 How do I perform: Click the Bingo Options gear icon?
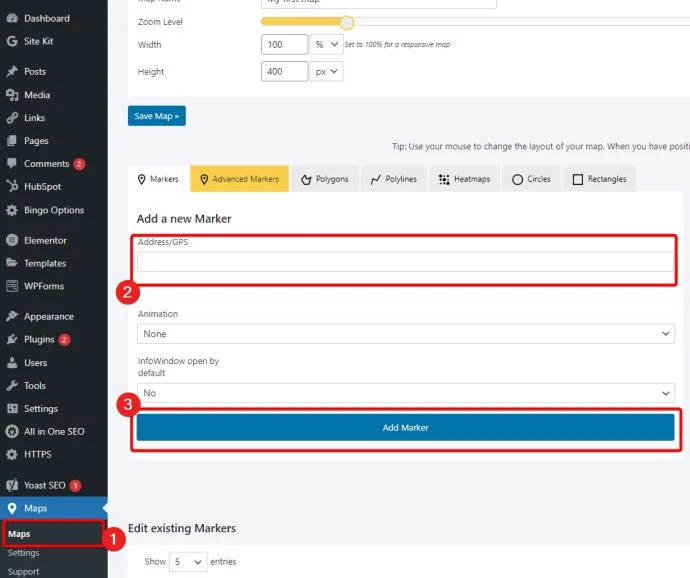(12, 210)
